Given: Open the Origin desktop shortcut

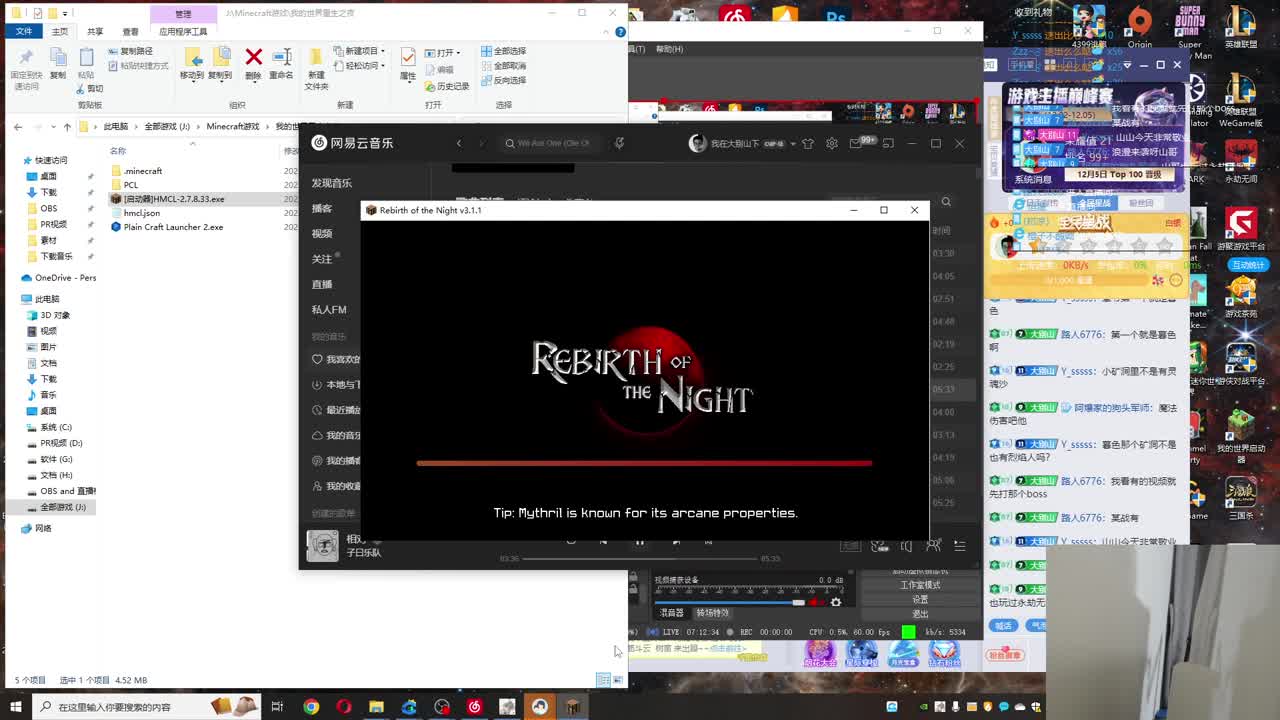Looking at the screenshot, I should click(1140, 27).
